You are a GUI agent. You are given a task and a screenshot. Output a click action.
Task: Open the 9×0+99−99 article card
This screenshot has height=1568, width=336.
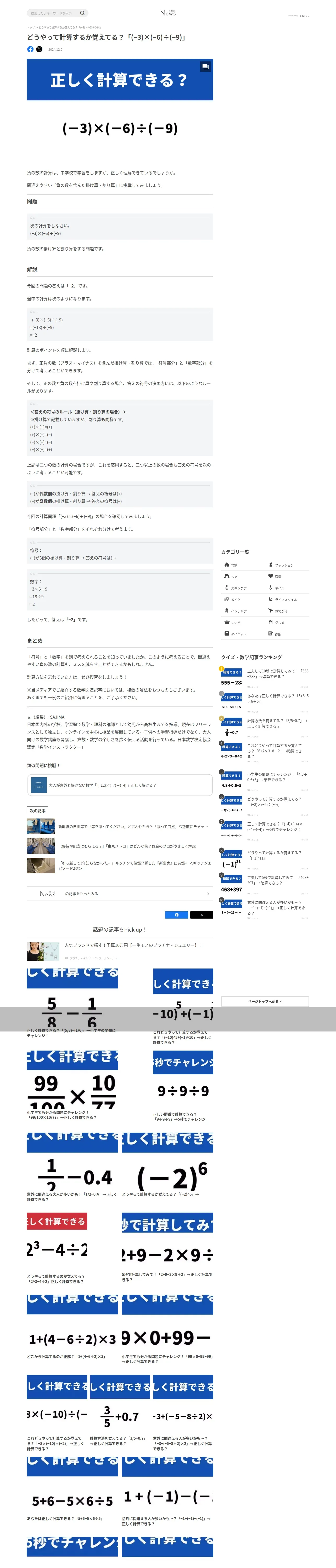pyautogui.click(x=168, y=1329)
